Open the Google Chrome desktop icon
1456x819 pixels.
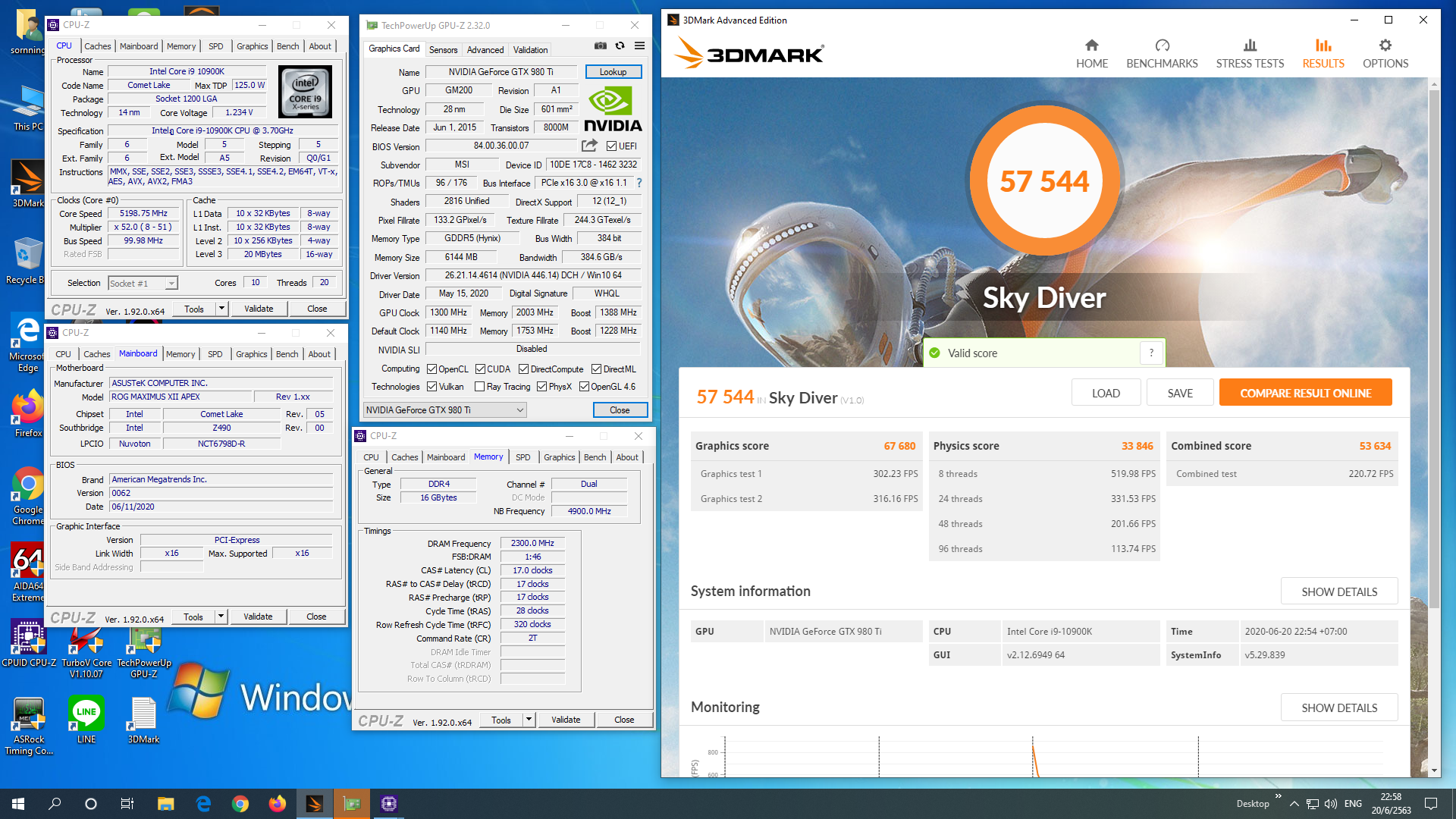(x=28, y=496)
